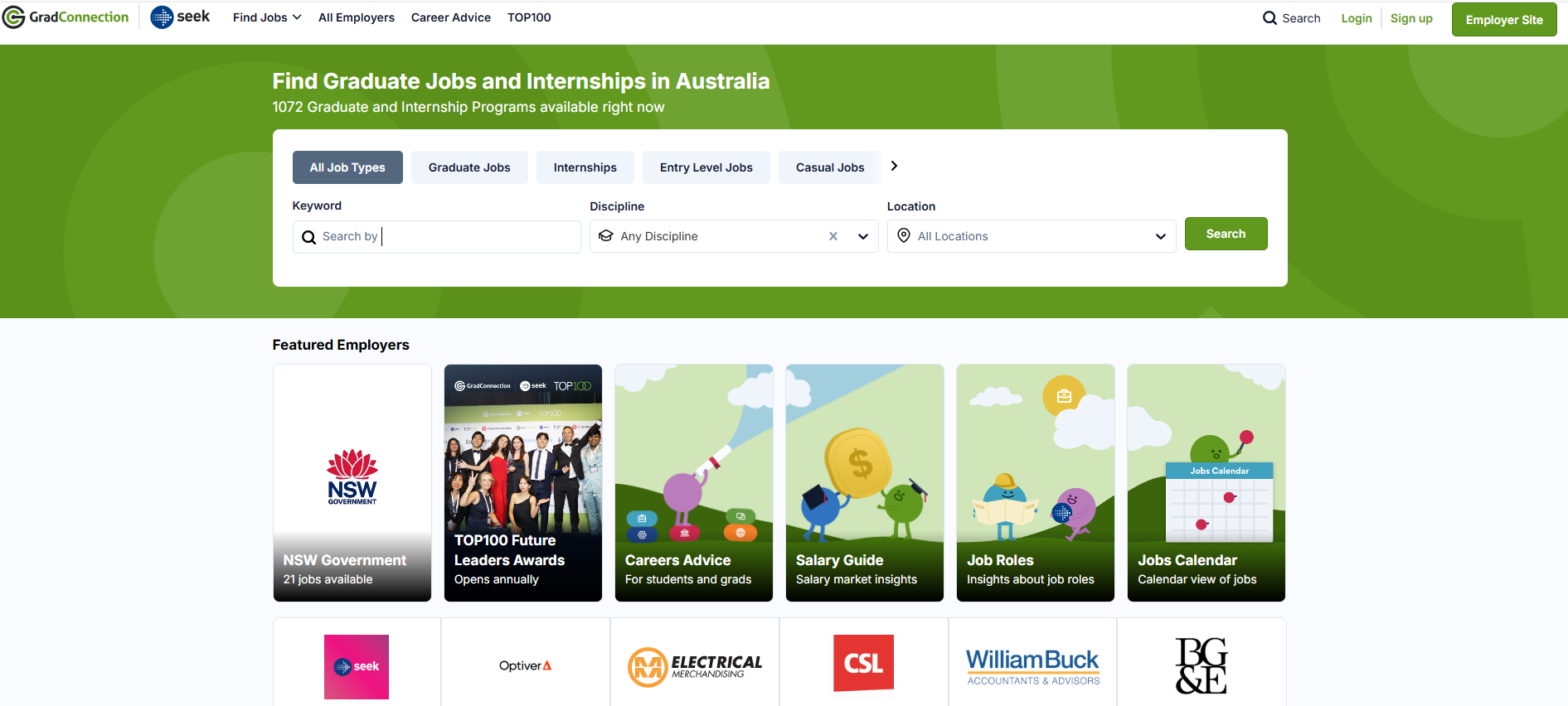
Task: Open Career Advice menu item
Action: 451,17
